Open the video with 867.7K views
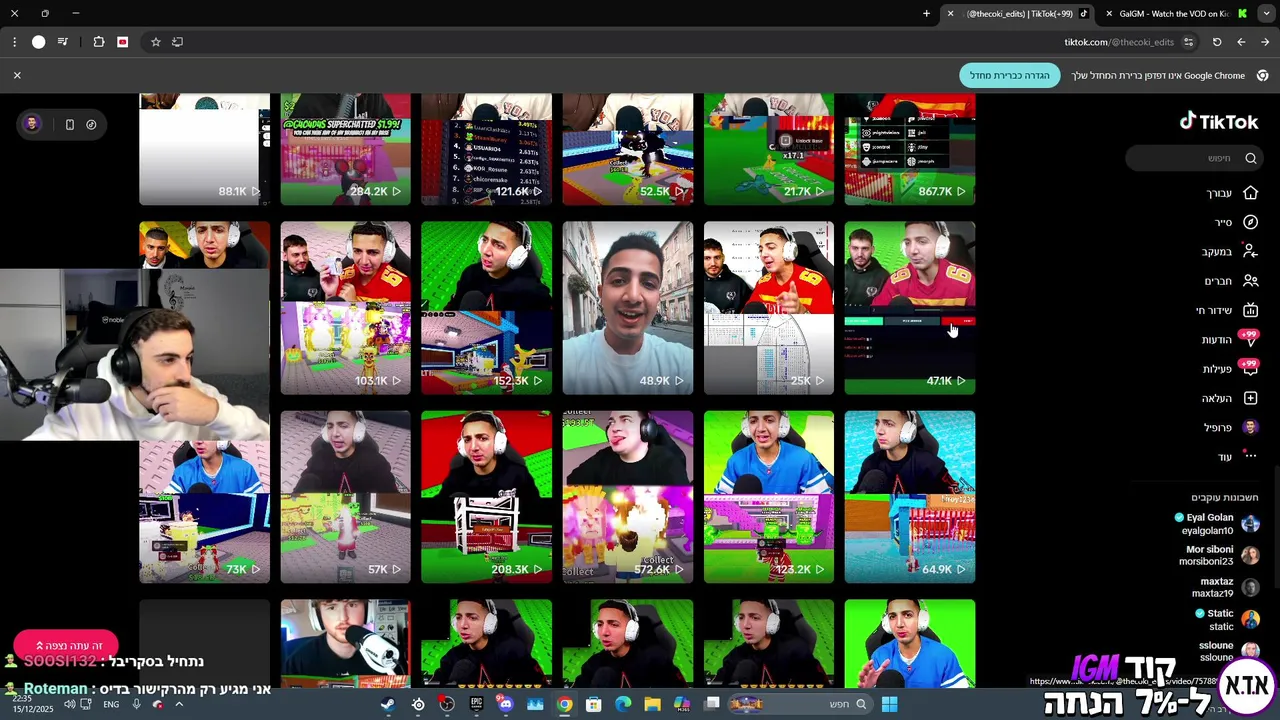Screen dimensions: 1280x720 click(x=910, y=150)
